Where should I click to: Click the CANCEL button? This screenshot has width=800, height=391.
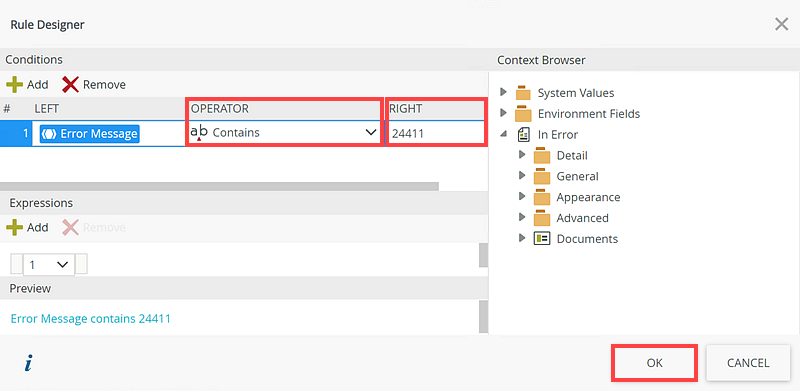[x=748, y=363]
